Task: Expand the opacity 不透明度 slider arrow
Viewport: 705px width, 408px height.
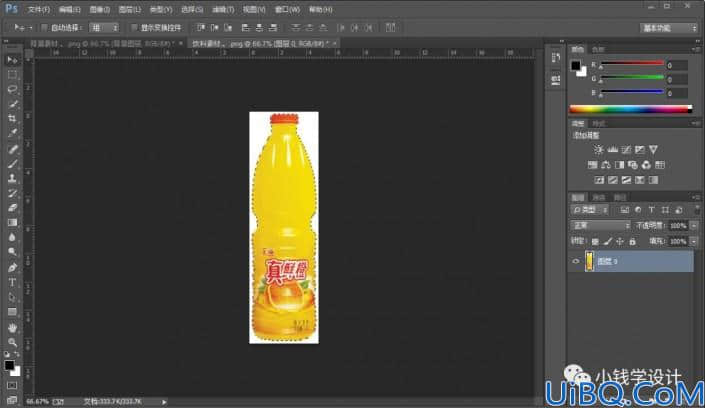Action: click(694, 226)
